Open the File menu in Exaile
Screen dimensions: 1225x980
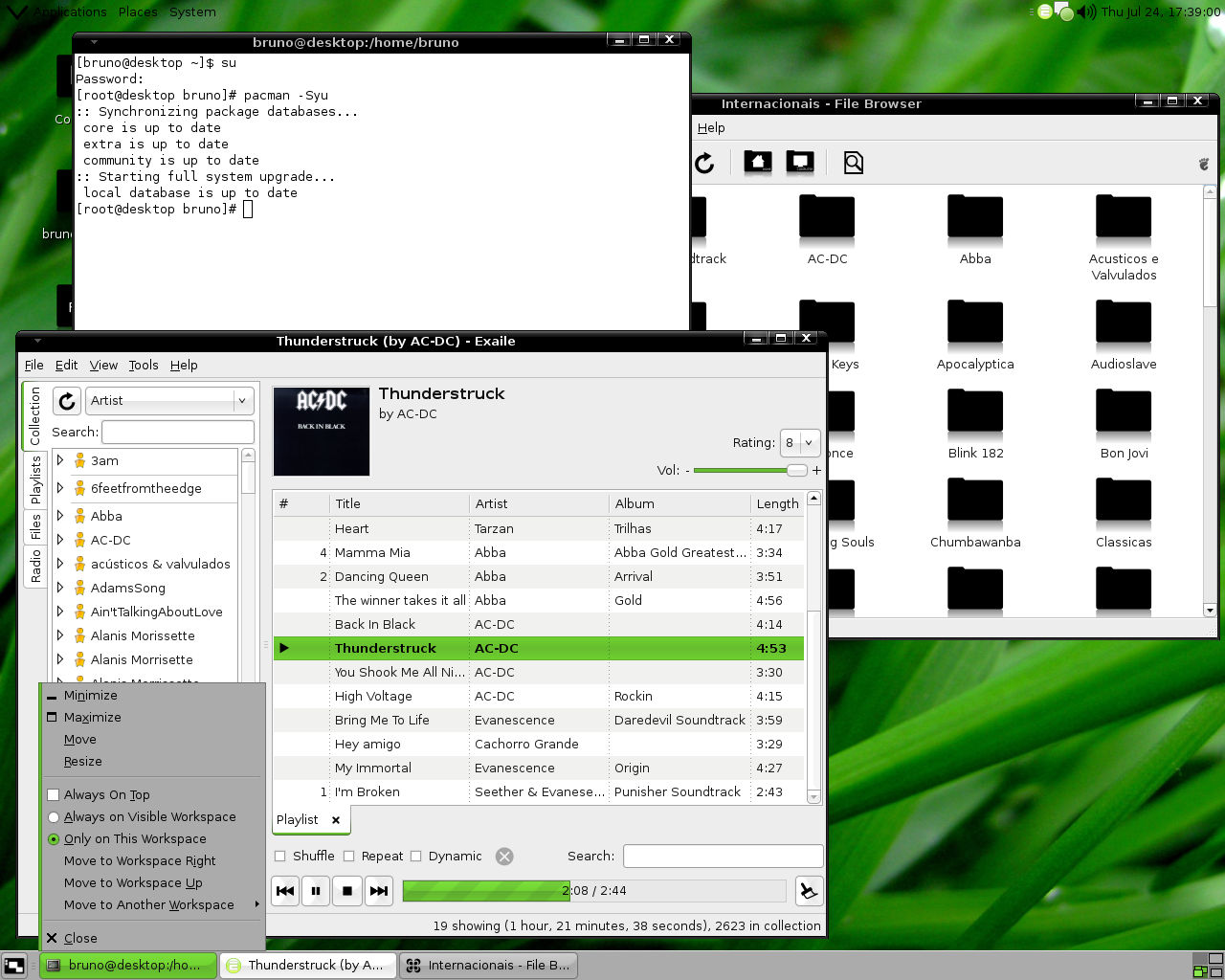tap(34, 366)
